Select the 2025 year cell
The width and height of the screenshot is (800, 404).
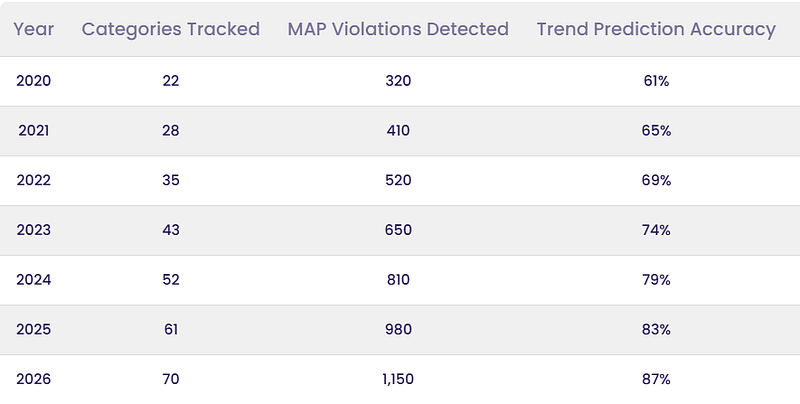(x=34, y=329)
